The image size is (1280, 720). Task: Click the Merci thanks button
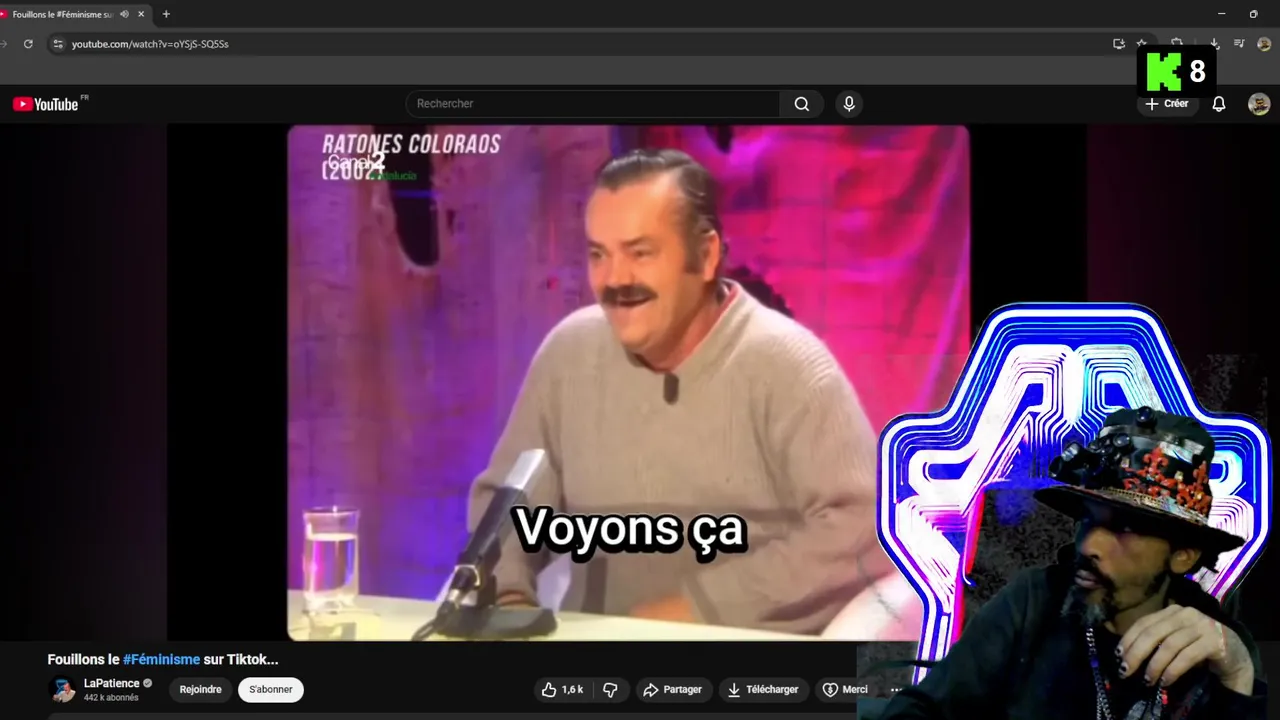tap(845, 690)
